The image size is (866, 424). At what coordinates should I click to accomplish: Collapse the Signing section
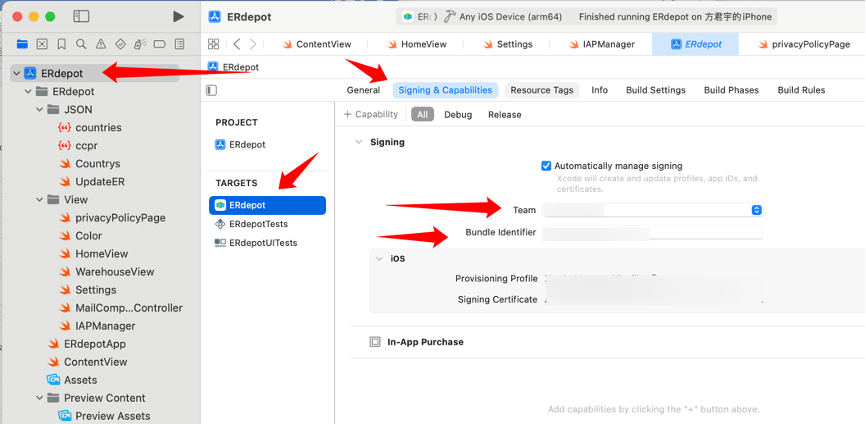click(359, 142)
